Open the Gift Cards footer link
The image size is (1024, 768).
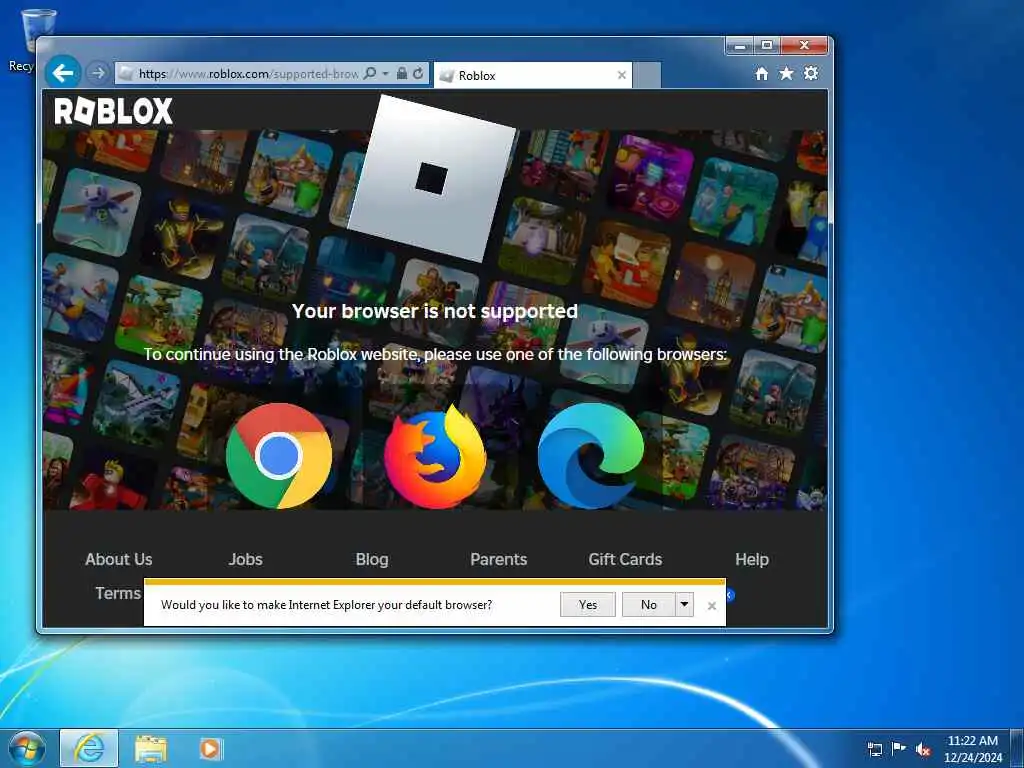625,560
